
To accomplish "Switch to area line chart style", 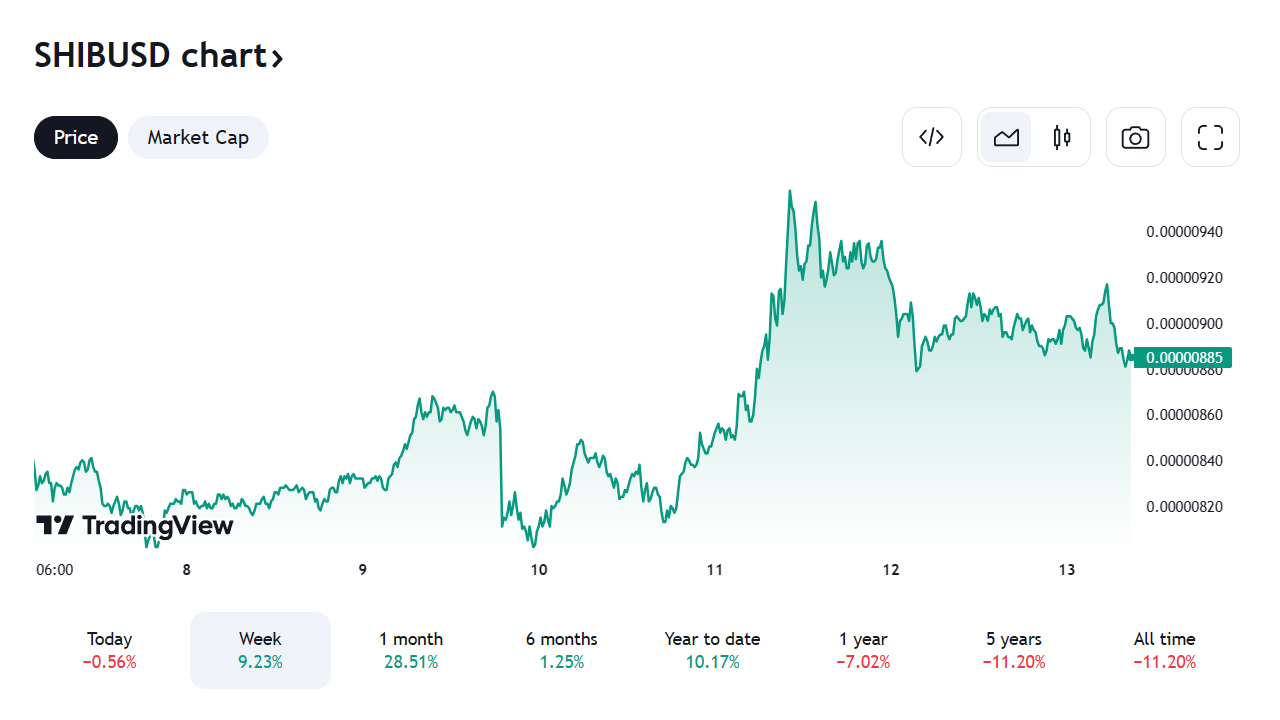I will tap(1006, 137).
